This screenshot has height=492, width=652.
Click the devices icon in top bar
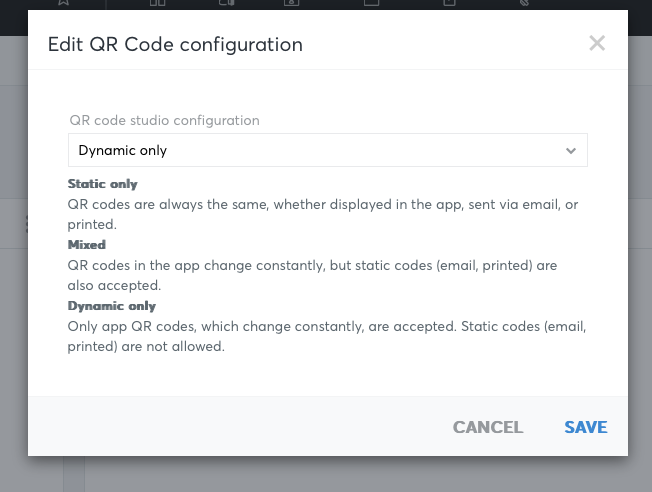pyautogui.click(x=227, y=2)
